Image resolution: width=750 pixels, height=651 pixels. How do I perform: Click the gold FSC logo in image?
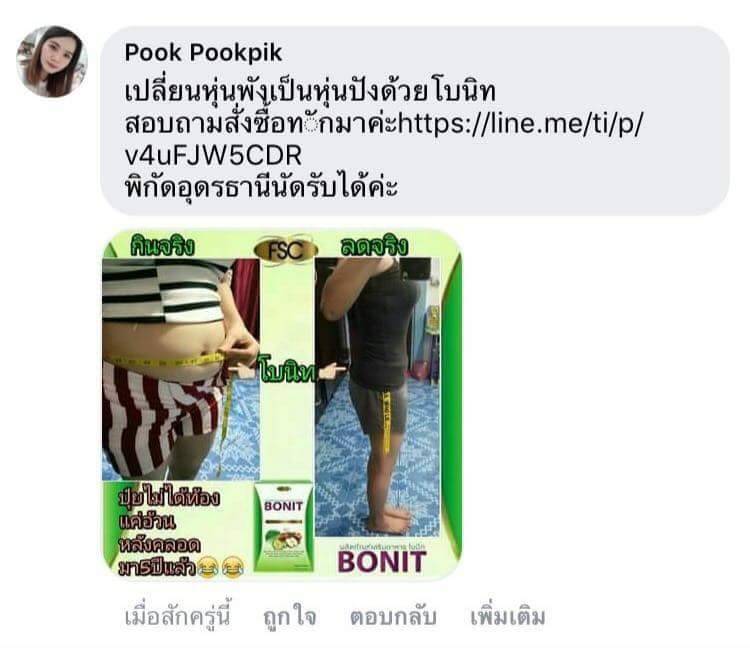pyautogui.click(x=286, y=249)
